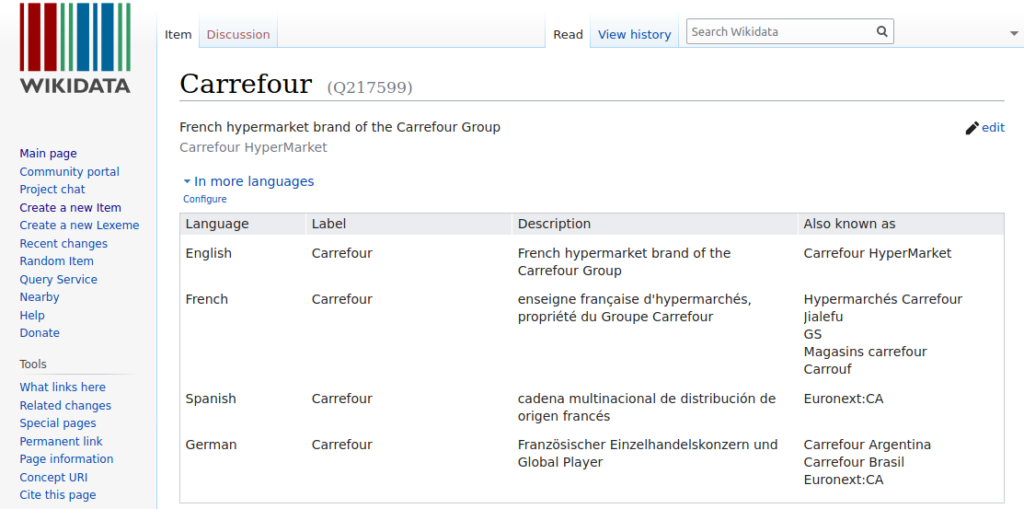Click Create a new Lexeme
Viewport: 1024px width, 509px height.
pos(79,225)
